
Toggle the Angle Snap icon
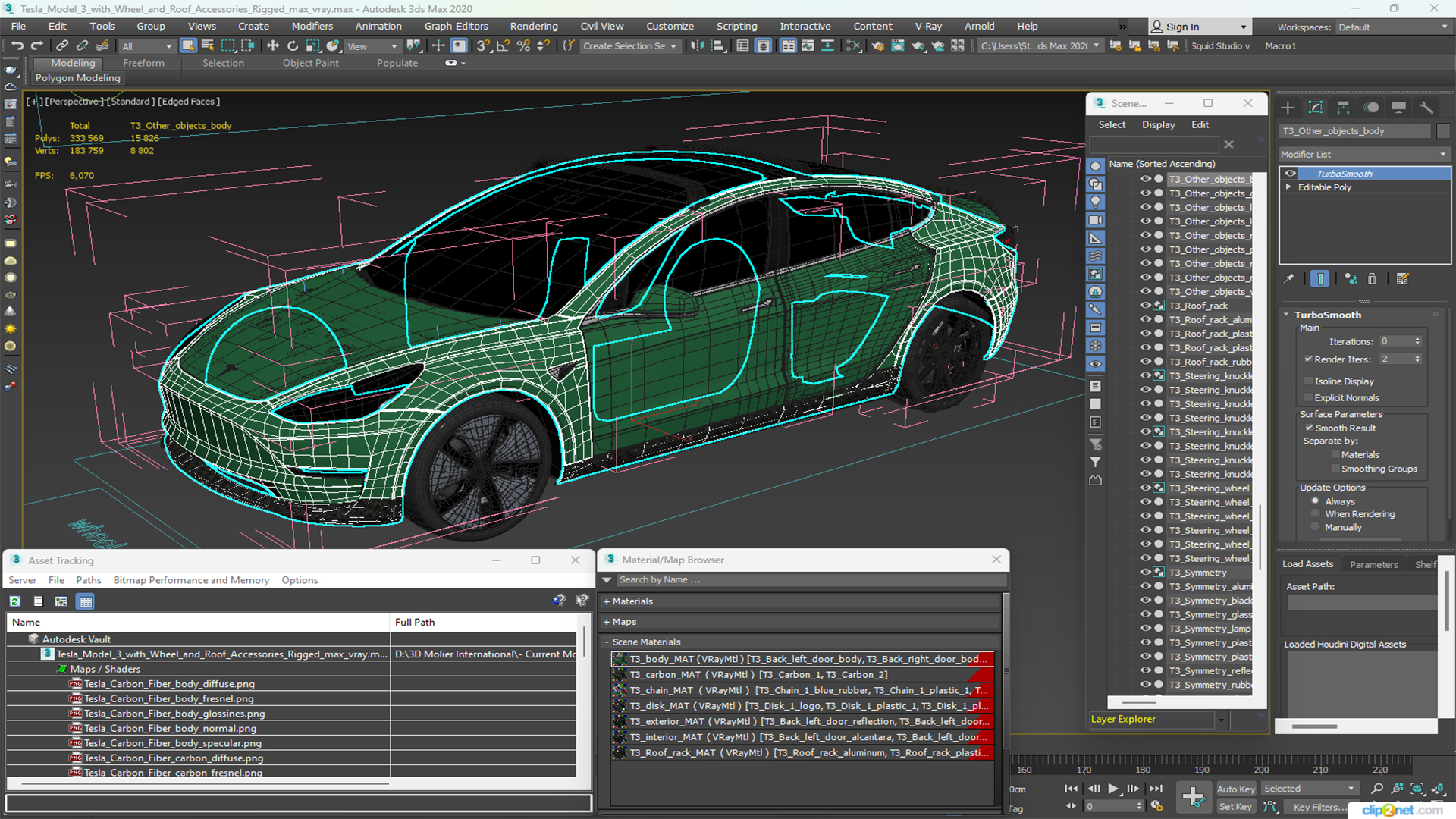(503, 46)
